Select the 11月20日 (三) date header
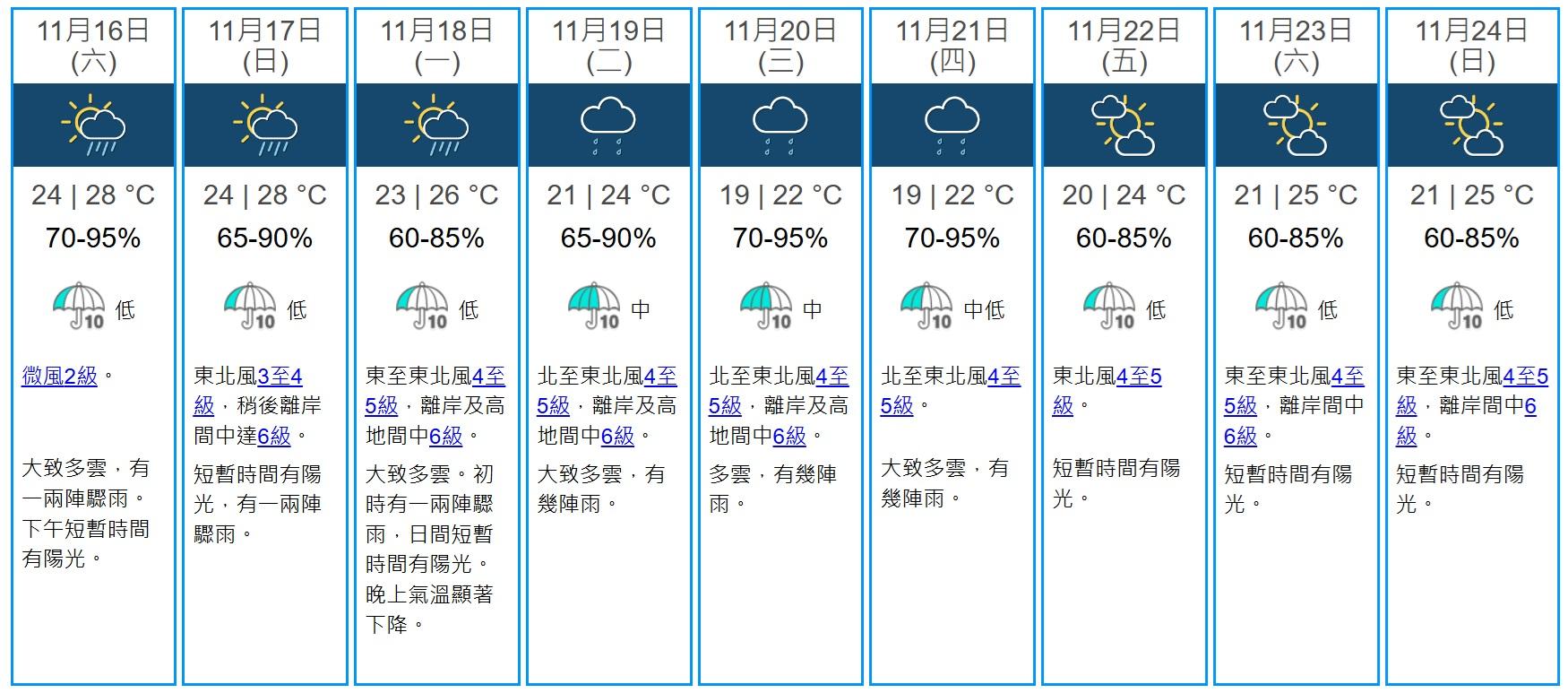 click(780, 46)
